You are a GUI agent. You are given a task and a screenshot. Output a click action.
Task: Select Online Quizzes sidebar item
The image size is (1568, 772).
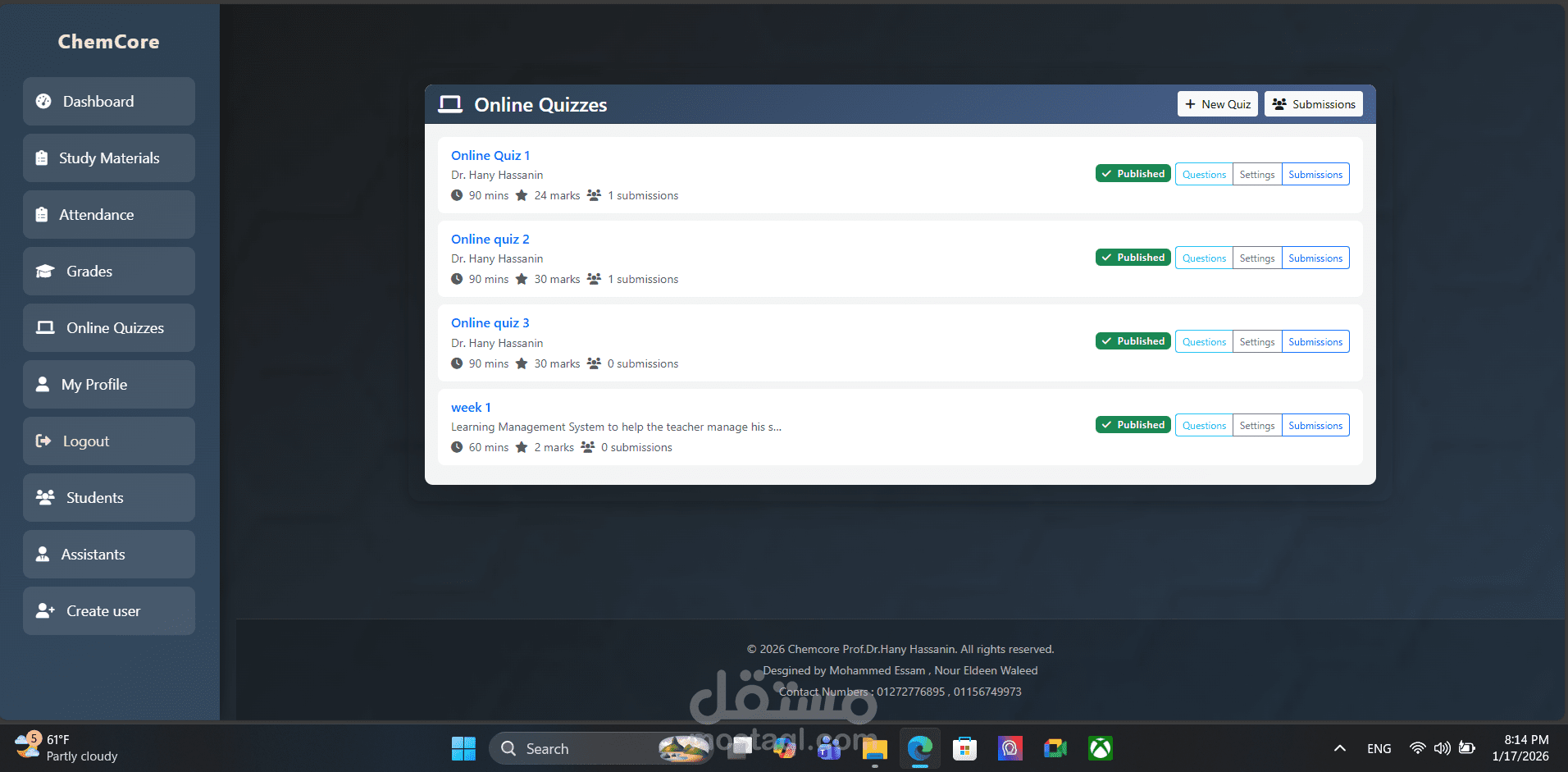(x=109, y=327)
